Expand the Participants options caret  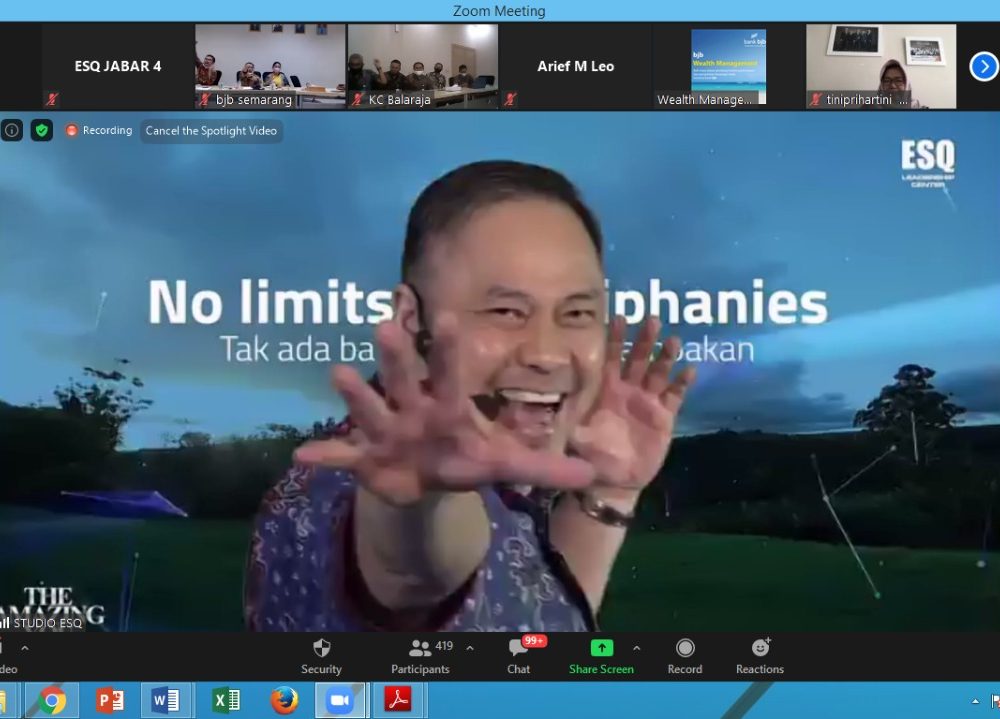(470, 648)
